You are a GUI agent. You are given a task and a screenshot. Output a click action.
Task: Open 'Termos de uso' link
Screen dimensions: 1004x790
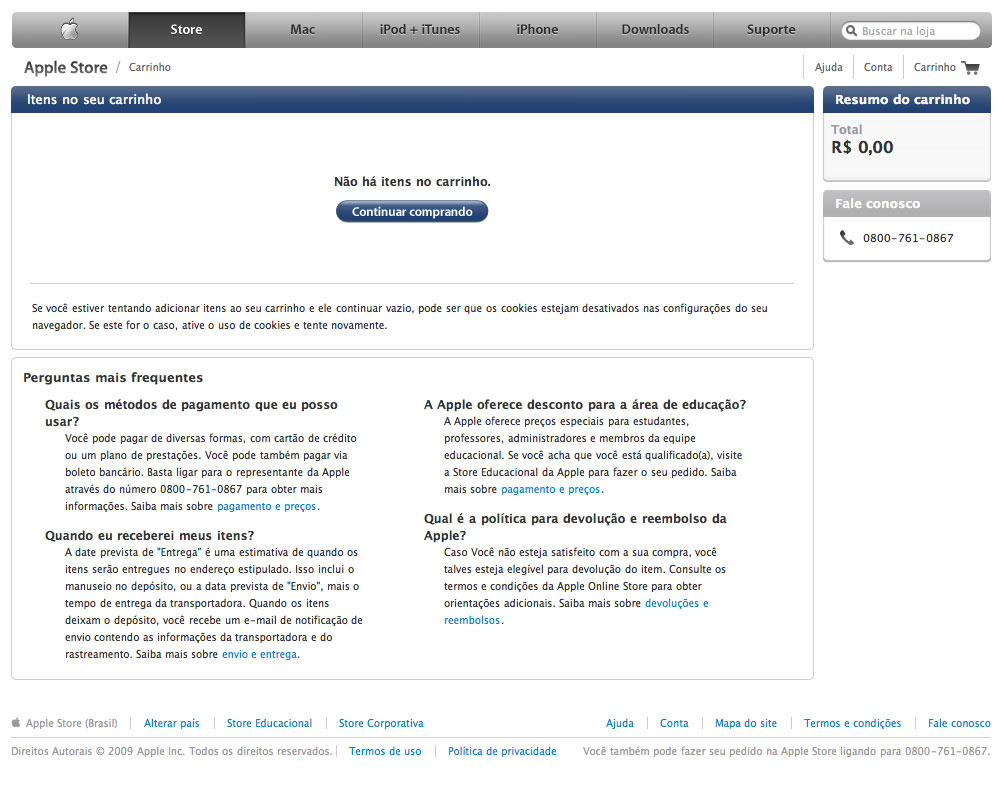[x=385, y=751]
